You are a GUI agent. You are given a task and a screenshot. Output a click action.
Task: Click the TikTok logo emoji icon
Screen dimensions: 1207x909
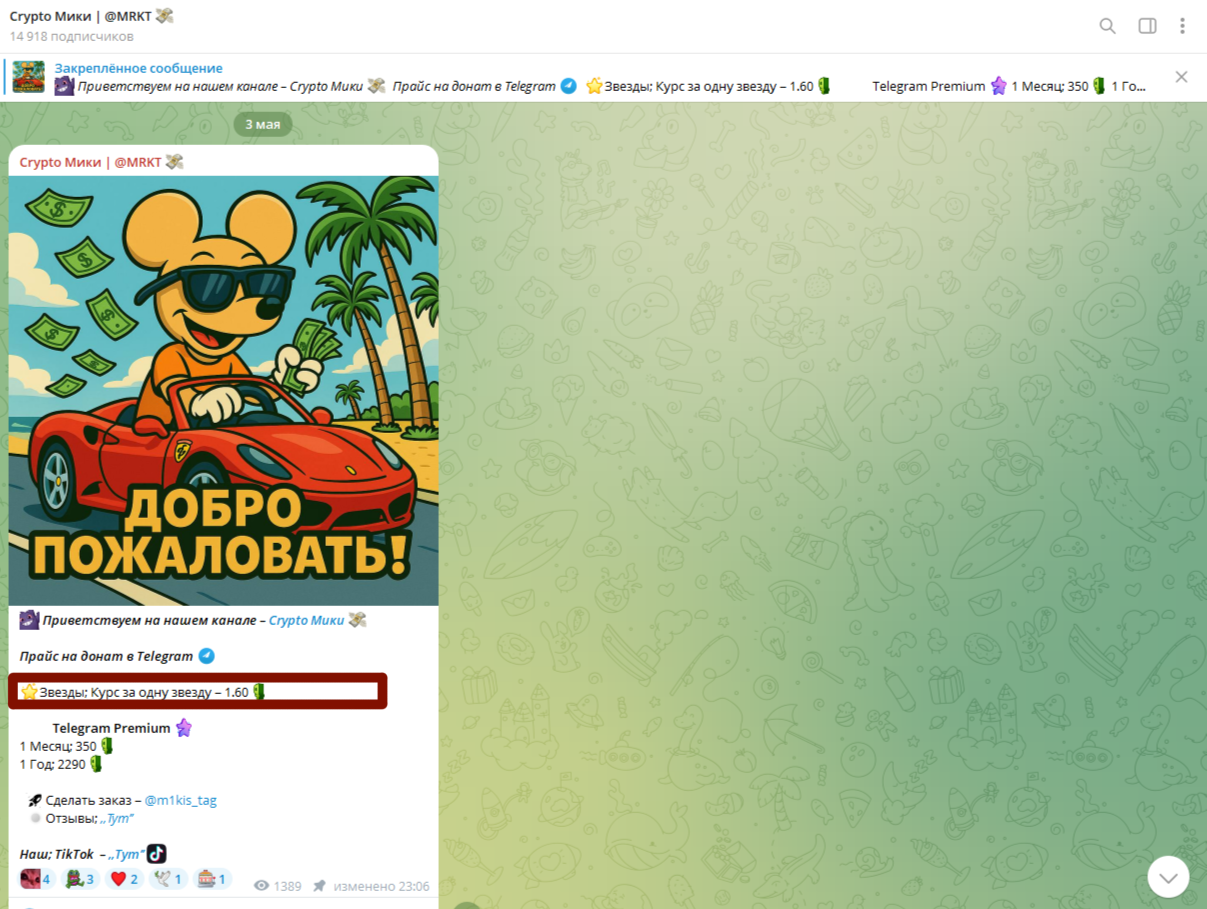tap(156, 854)
